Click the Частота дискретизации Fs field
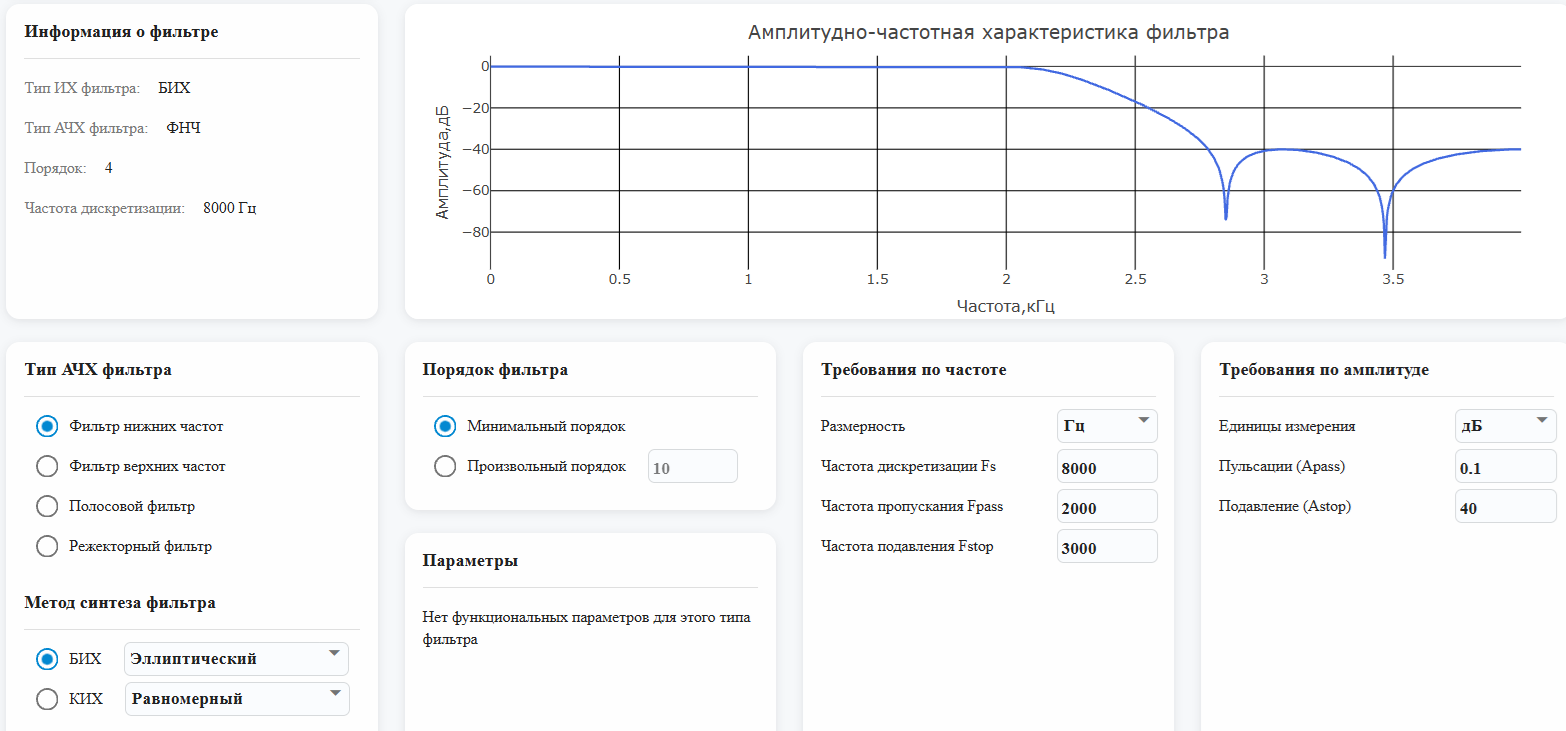The width and height of the screenshot is (1566, 731). [1106, 467]
